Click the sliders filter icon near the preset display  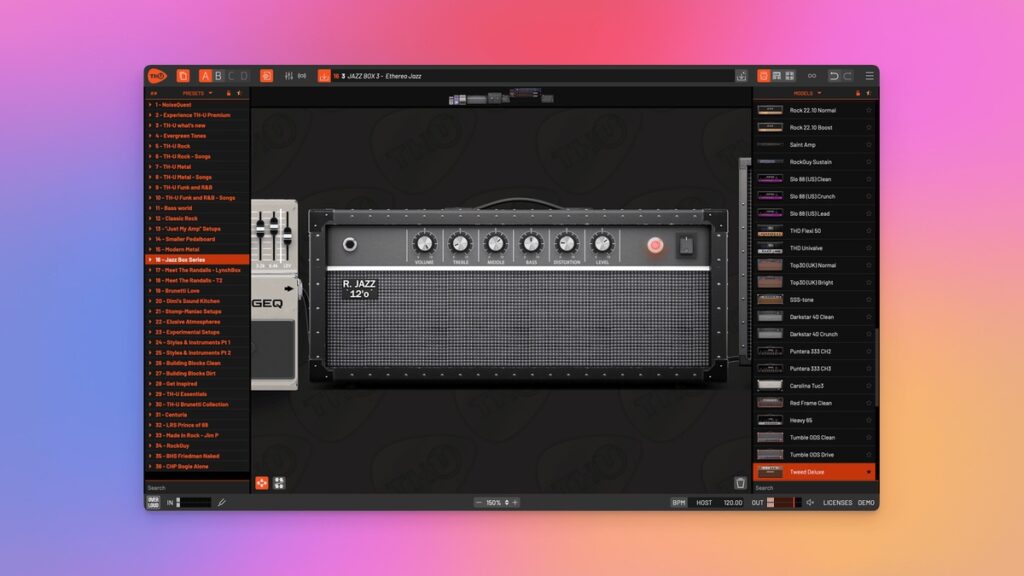coord(288,75)
